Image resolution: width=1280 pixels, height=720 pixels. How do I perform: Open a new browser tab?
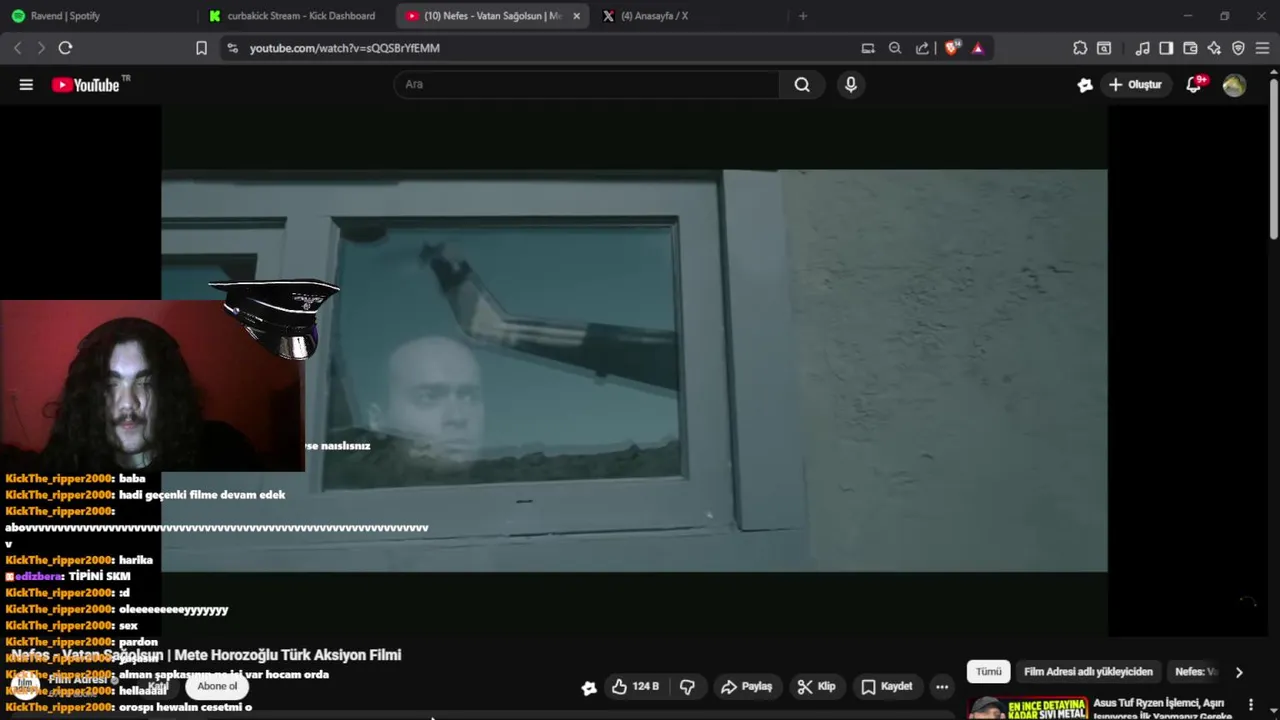point(803,16)
